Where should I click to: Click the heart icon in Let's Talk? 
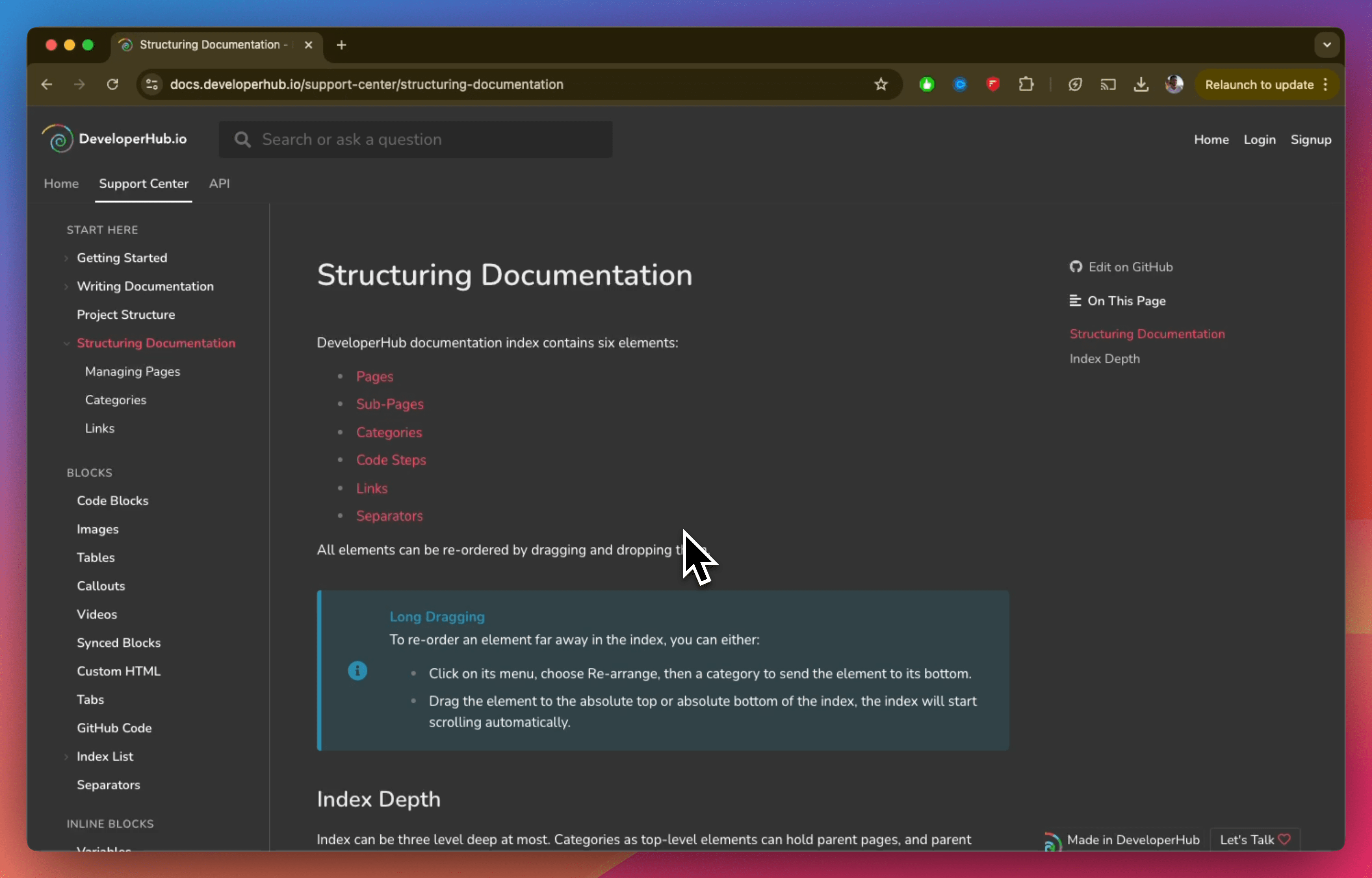(x=1284, y=839)
